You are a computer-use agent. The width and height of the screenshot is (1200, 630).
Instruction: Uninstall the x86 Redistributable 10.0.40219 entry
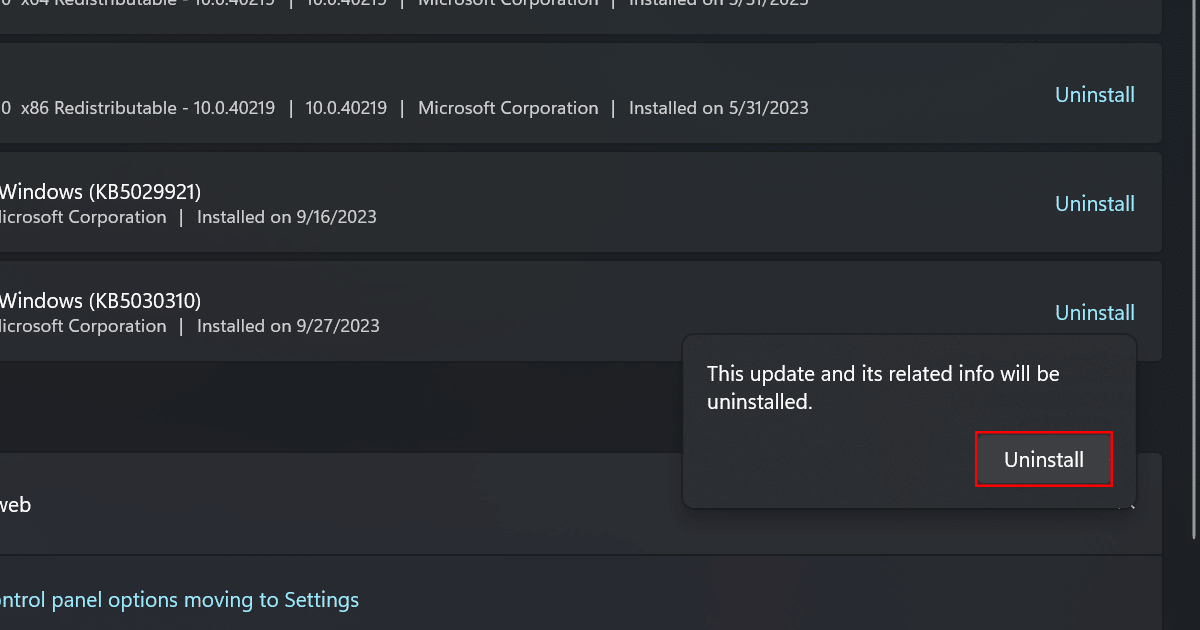click(1095, 95)
